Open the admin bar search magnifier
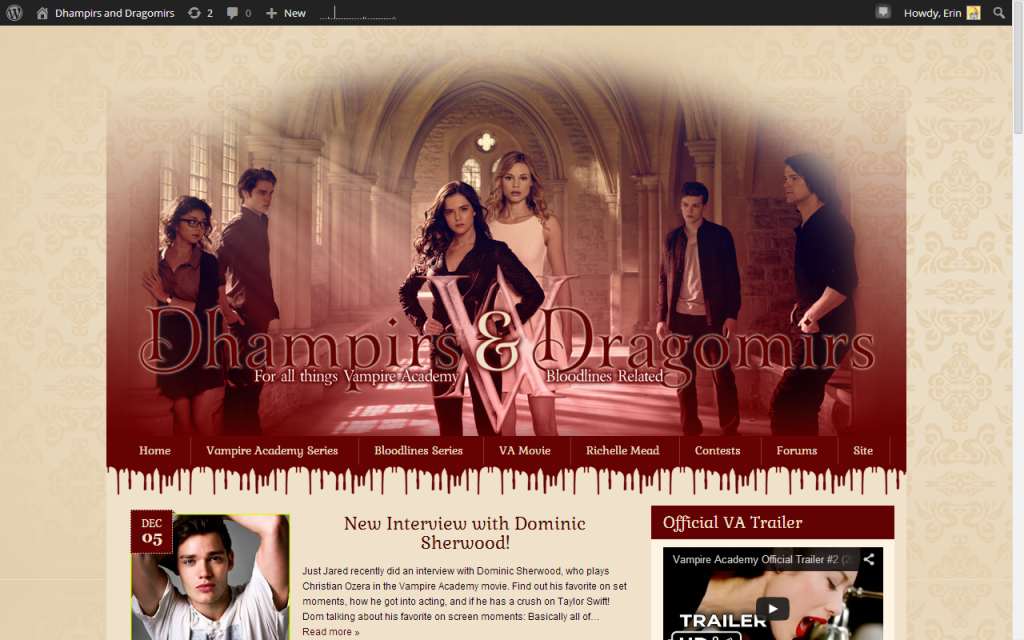This screenshot has width=1024, height=640. [x=999, y=13]
